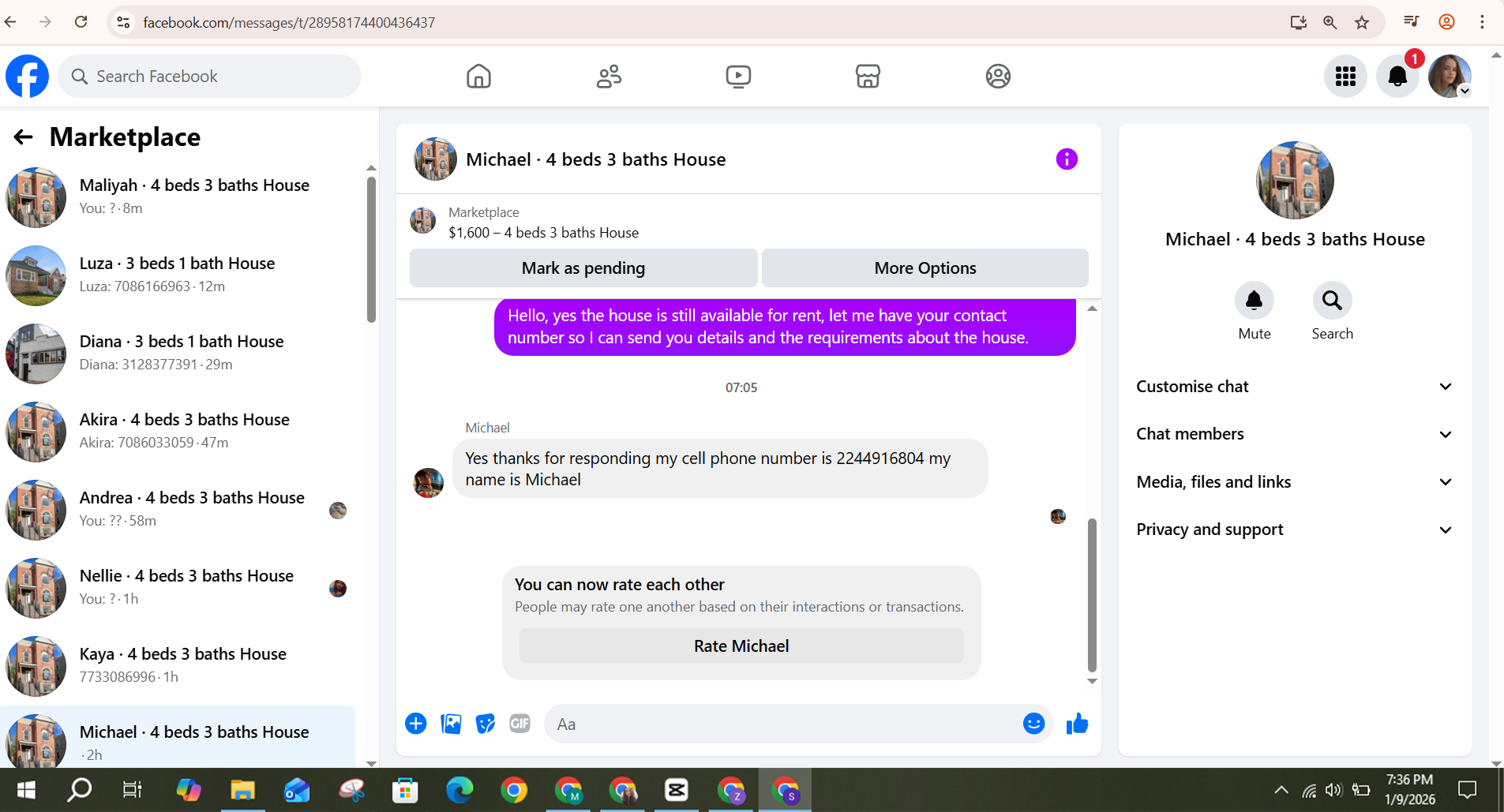Open the Groups icon in top navigation
1504x812 pixels.
point(998,77)
